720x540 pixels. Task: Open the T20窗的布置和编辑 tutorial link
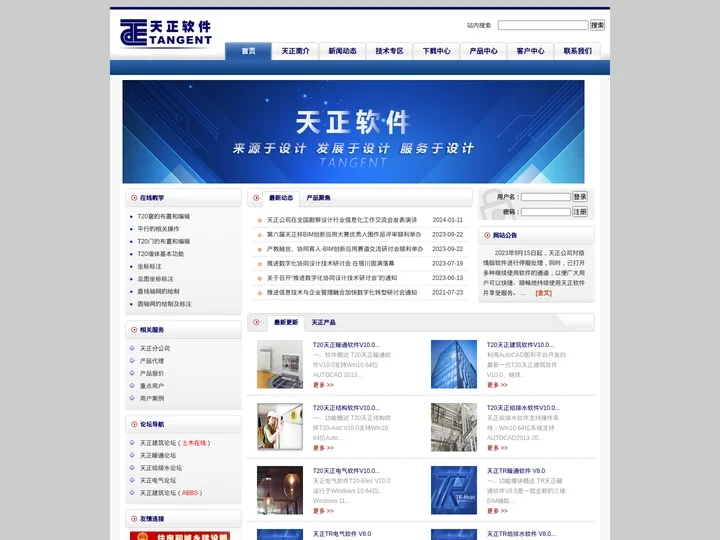click(x=163, y=216)
